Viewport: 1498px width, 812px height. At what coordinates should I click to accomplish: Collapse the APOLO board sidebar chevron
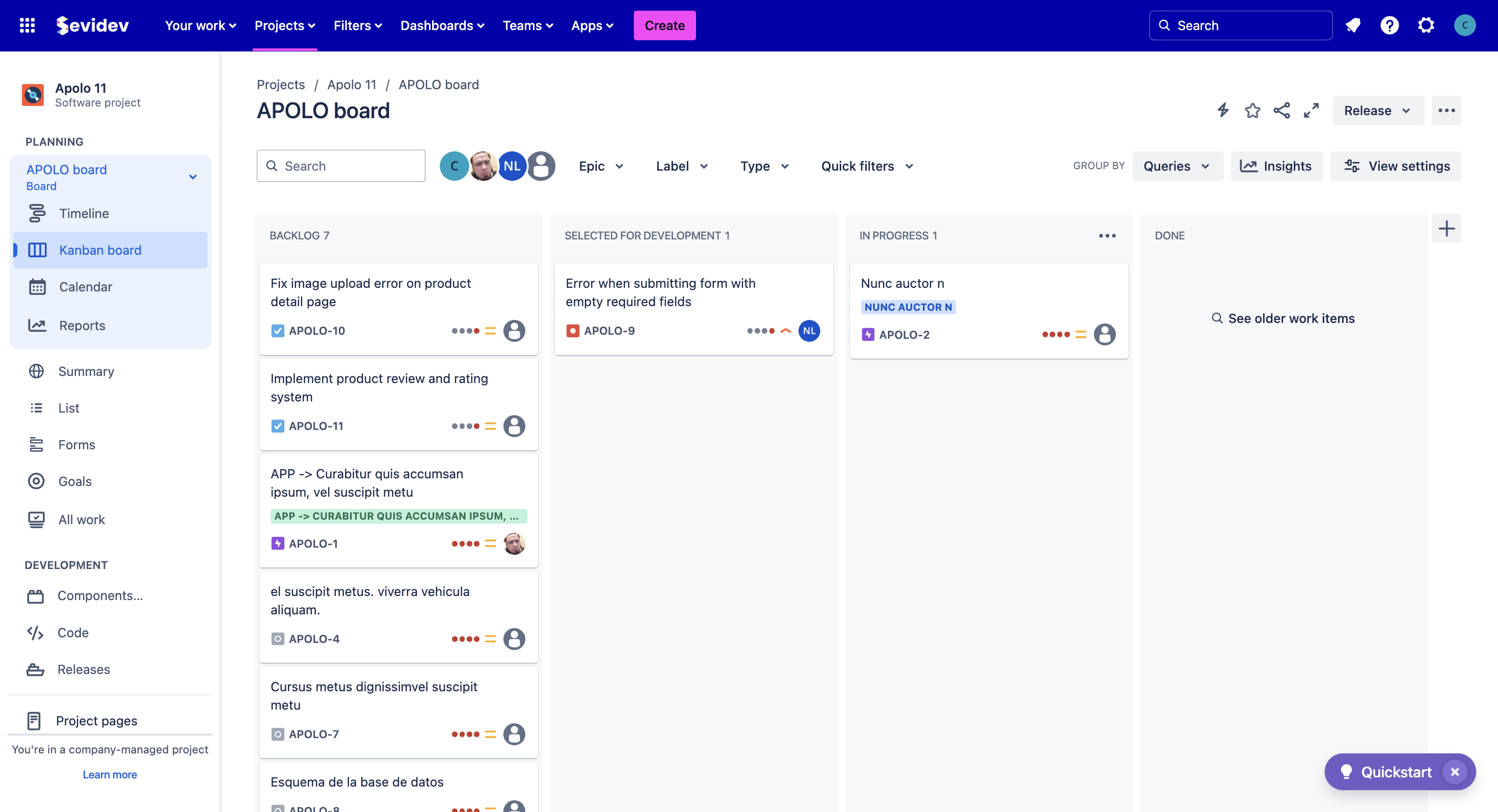tap(193, 177)
